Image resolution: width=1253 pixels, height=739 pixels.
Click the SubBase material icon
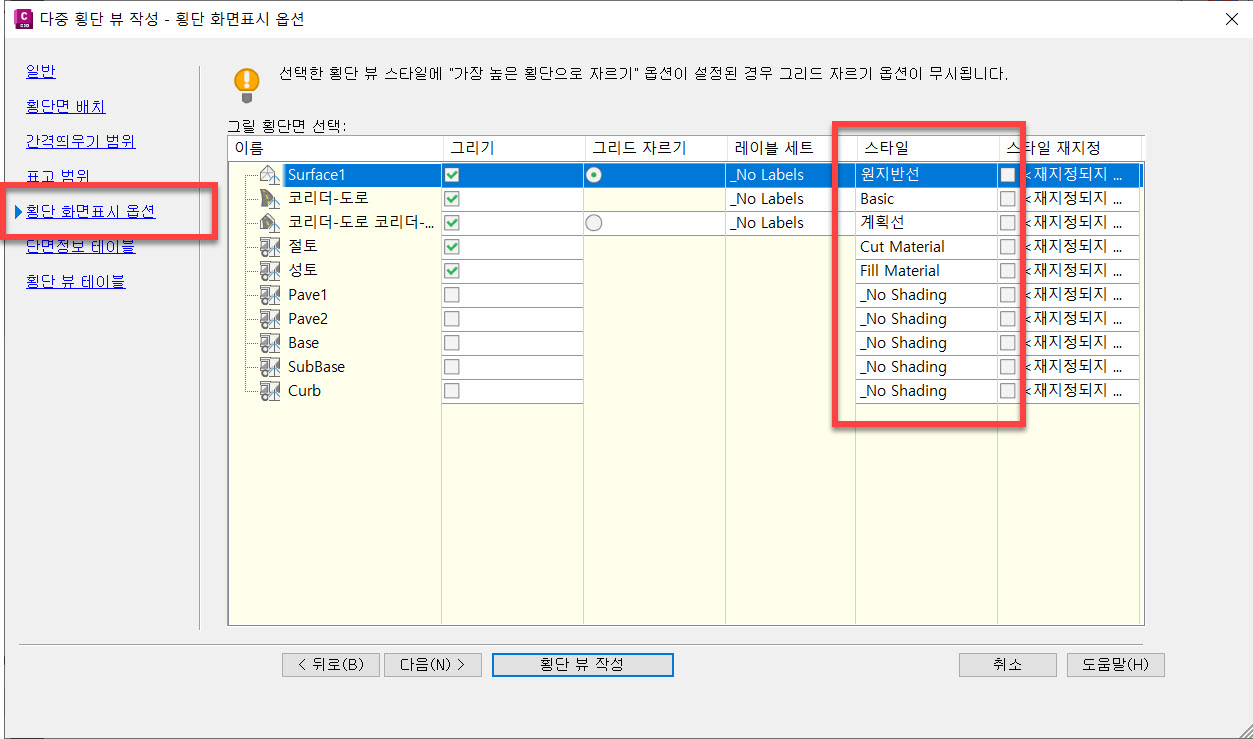pyautogui.click(x=269, y=367)
